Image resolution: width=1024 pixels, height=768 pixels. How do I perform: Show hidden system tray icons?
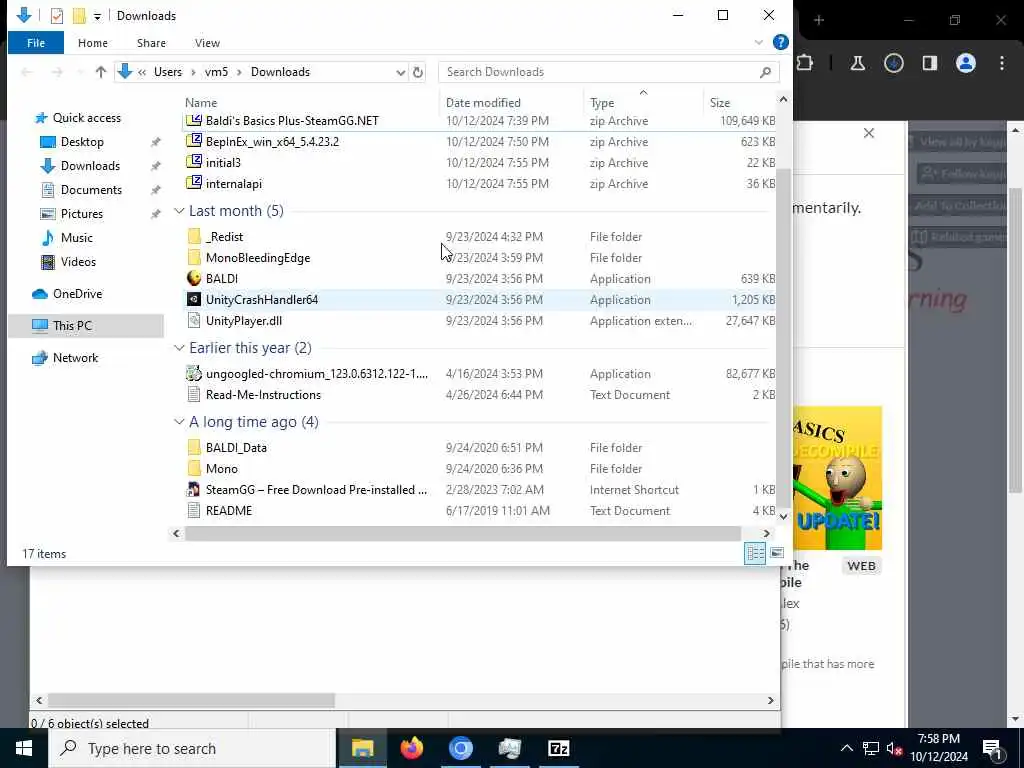(x=846, y=748)
